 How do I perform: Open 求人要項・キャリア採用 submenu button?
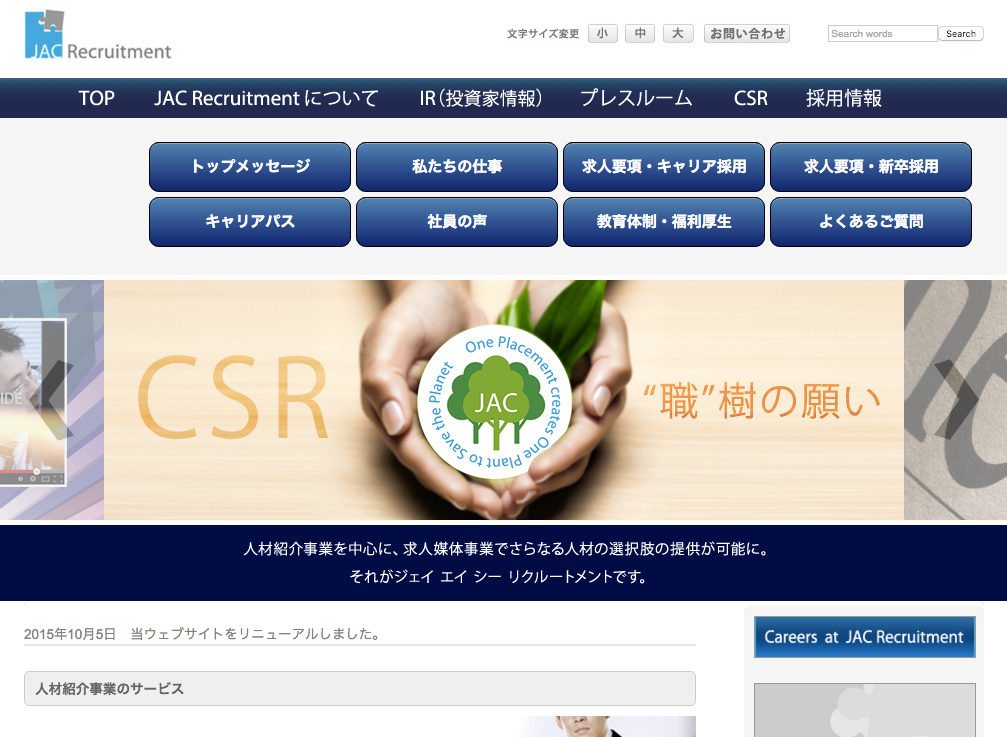(x=664, y=167)
